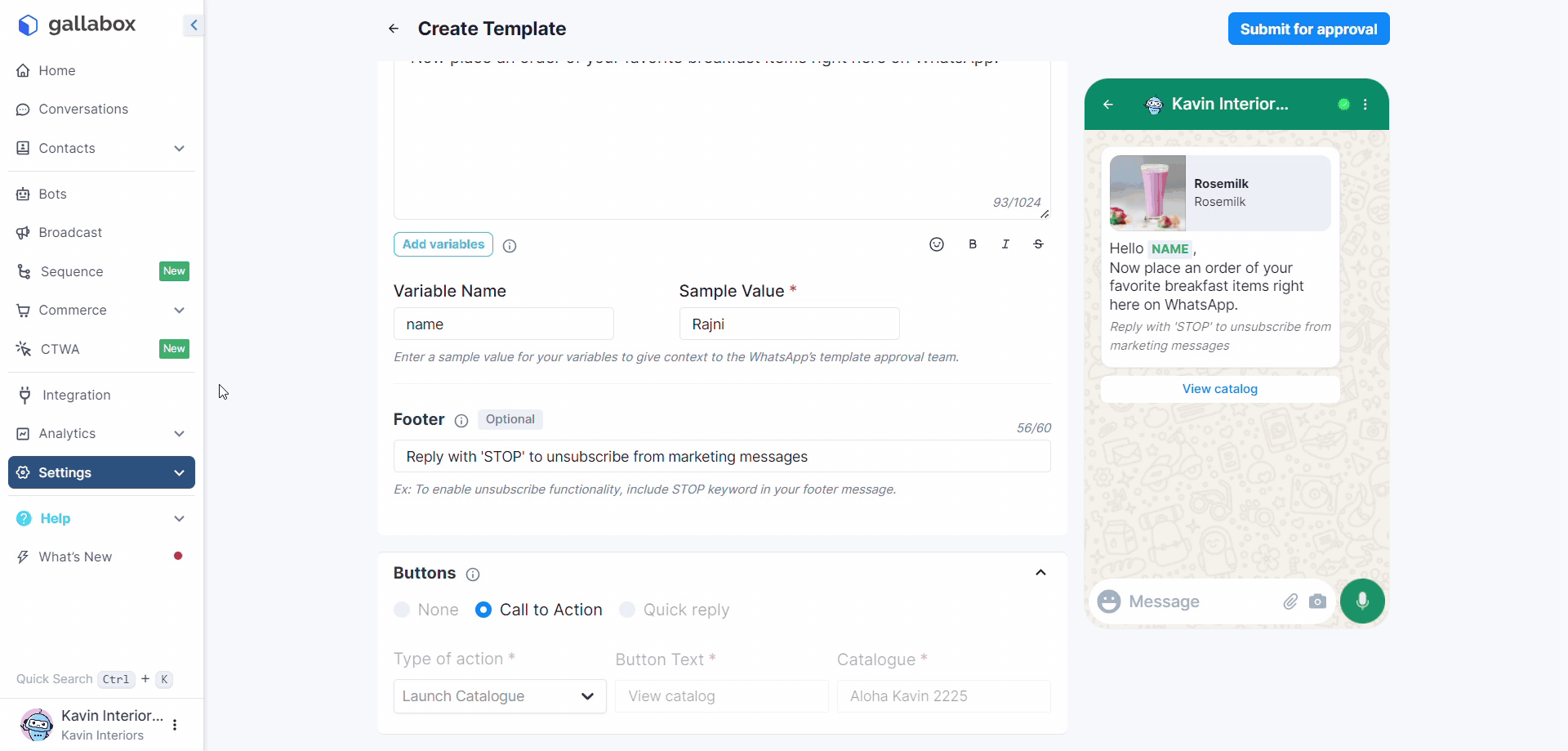
Task: Apply strikethrough formatting to message text
Action: coord(1038,244)
